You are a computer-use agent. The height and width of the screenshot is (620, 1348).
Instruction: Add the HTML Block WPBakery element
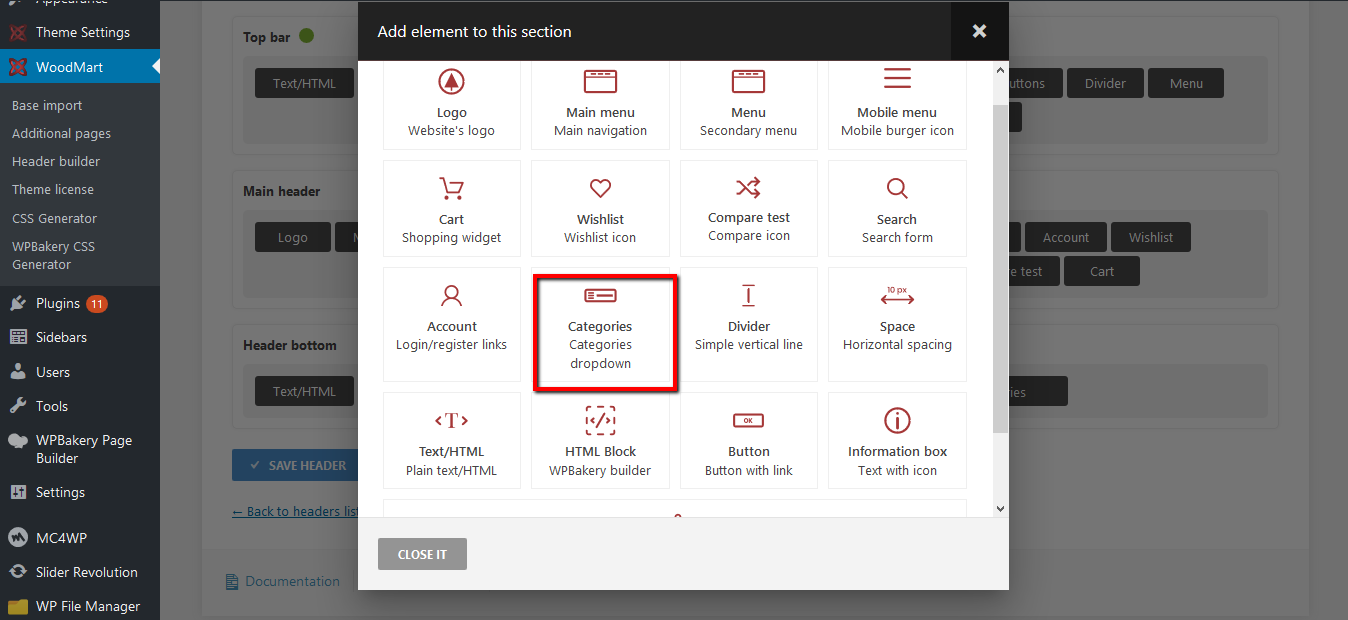(x=600, y=440)
